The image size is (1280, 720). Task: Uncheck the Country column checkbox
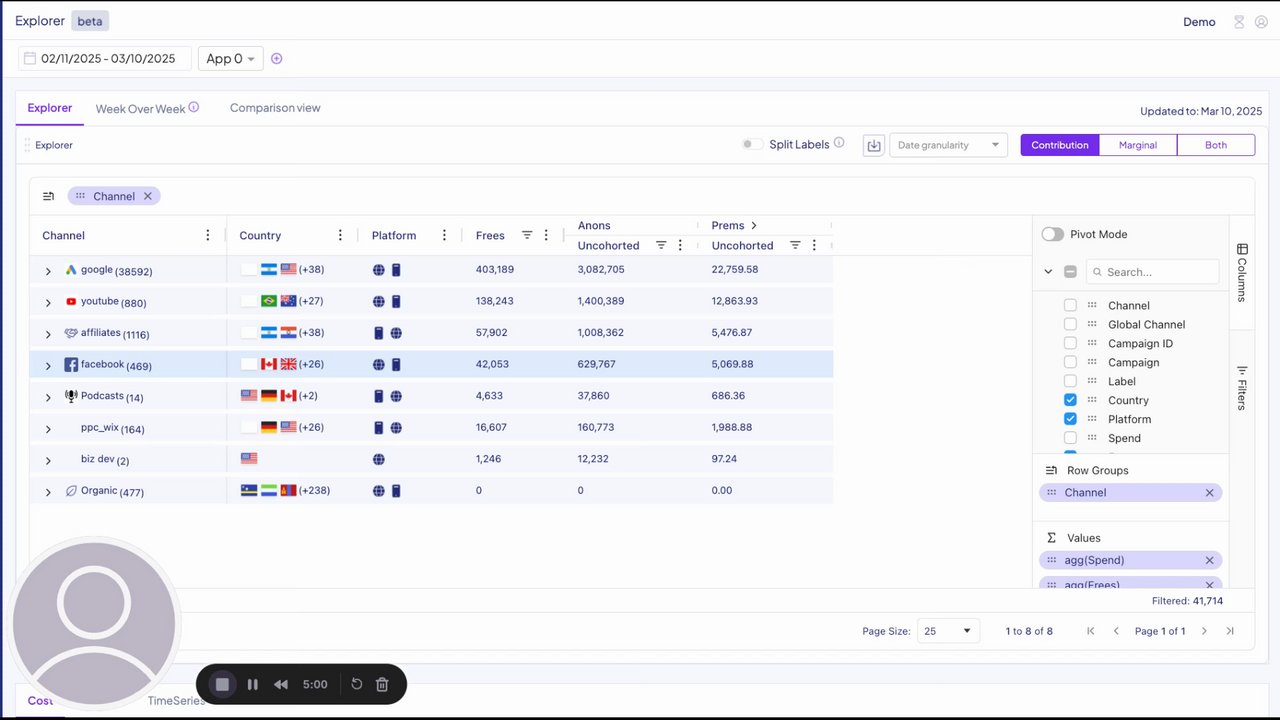tap(1070, 400)
